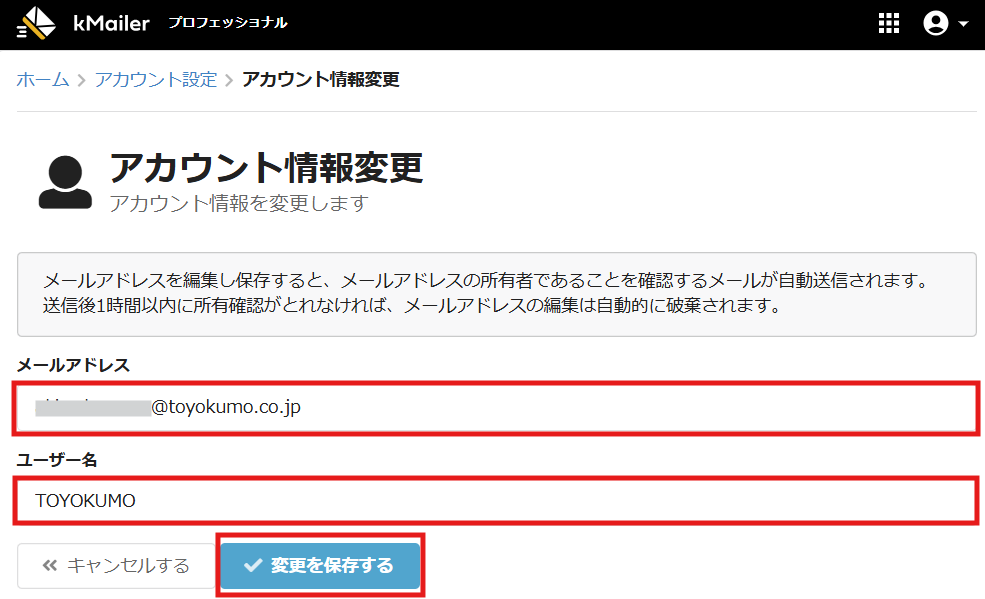Click the checkmark icon on the save button
The width and height of the screenshot is (985, 599).
click(x=253, y=566)
